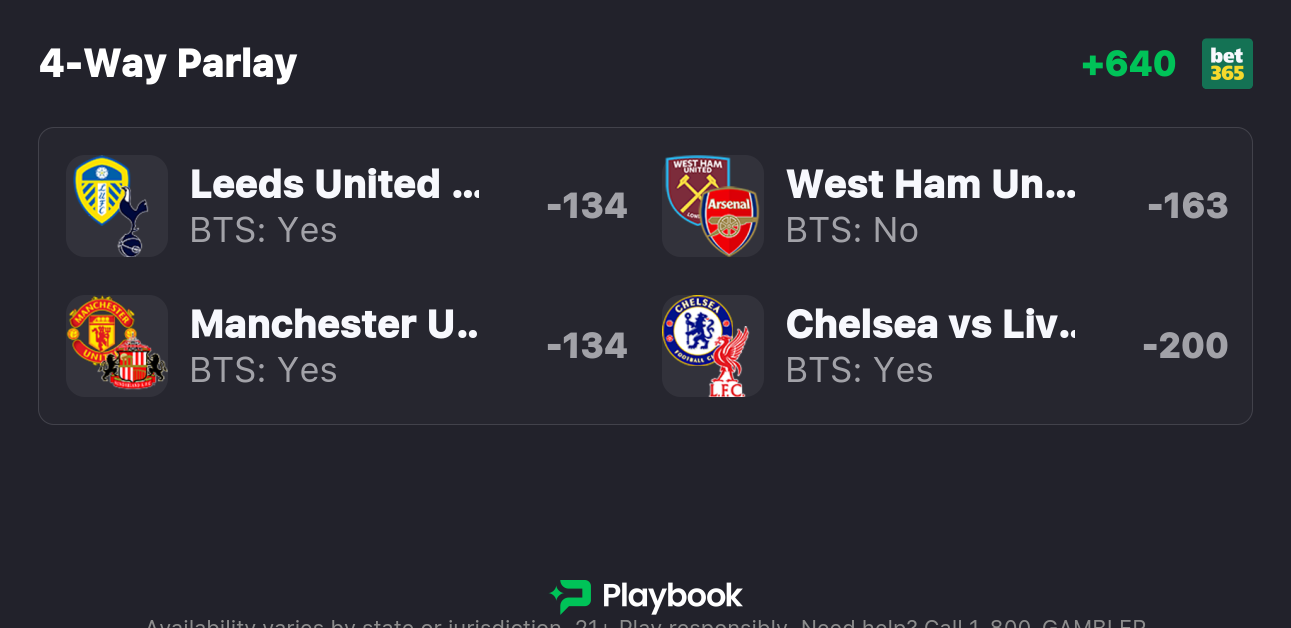Click BTS: Yes under Leeds United
The width and height of the screenshot is (1291, 628).
(264, 231)
